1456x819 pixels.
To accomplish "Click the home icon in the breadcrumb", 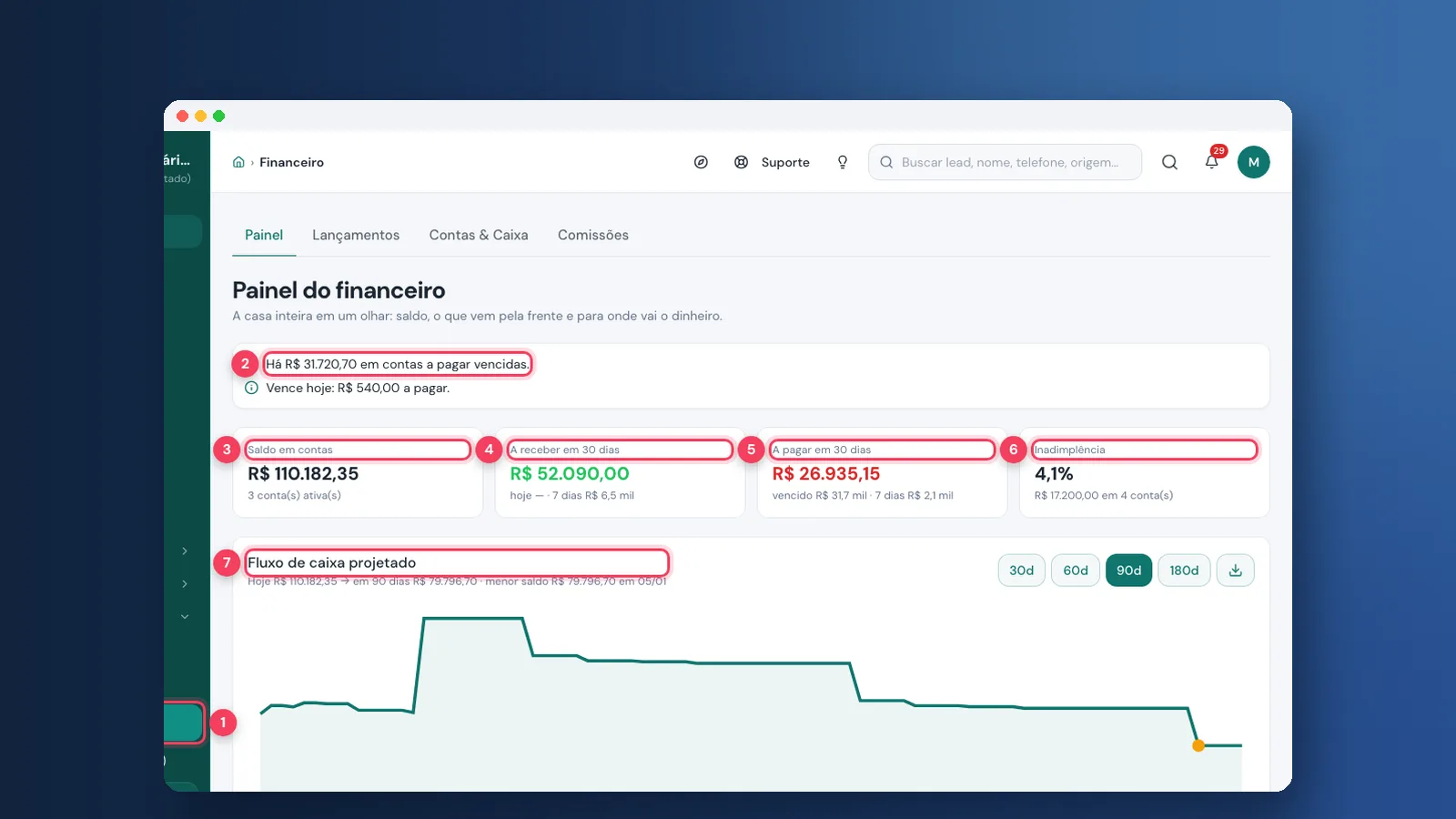I will (238, 162).
